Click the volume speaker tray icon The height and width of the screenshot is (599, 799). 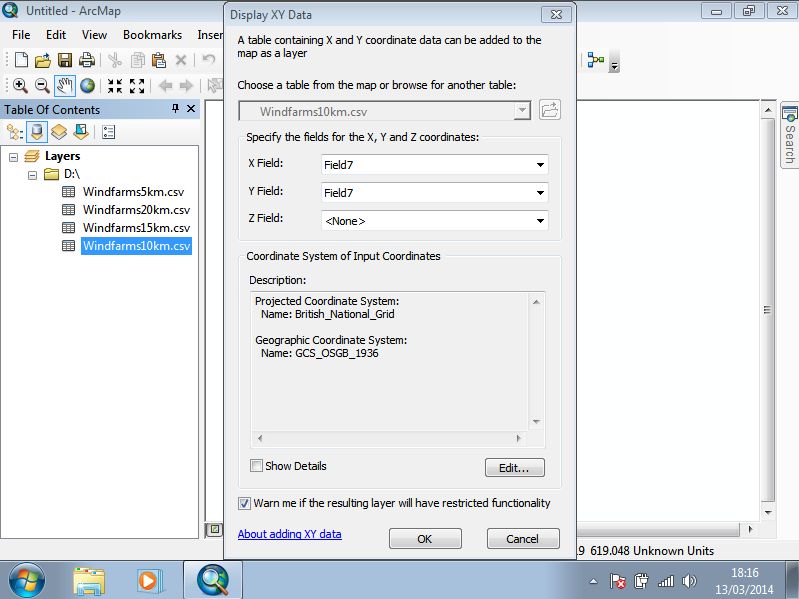(x=689, y=581)
